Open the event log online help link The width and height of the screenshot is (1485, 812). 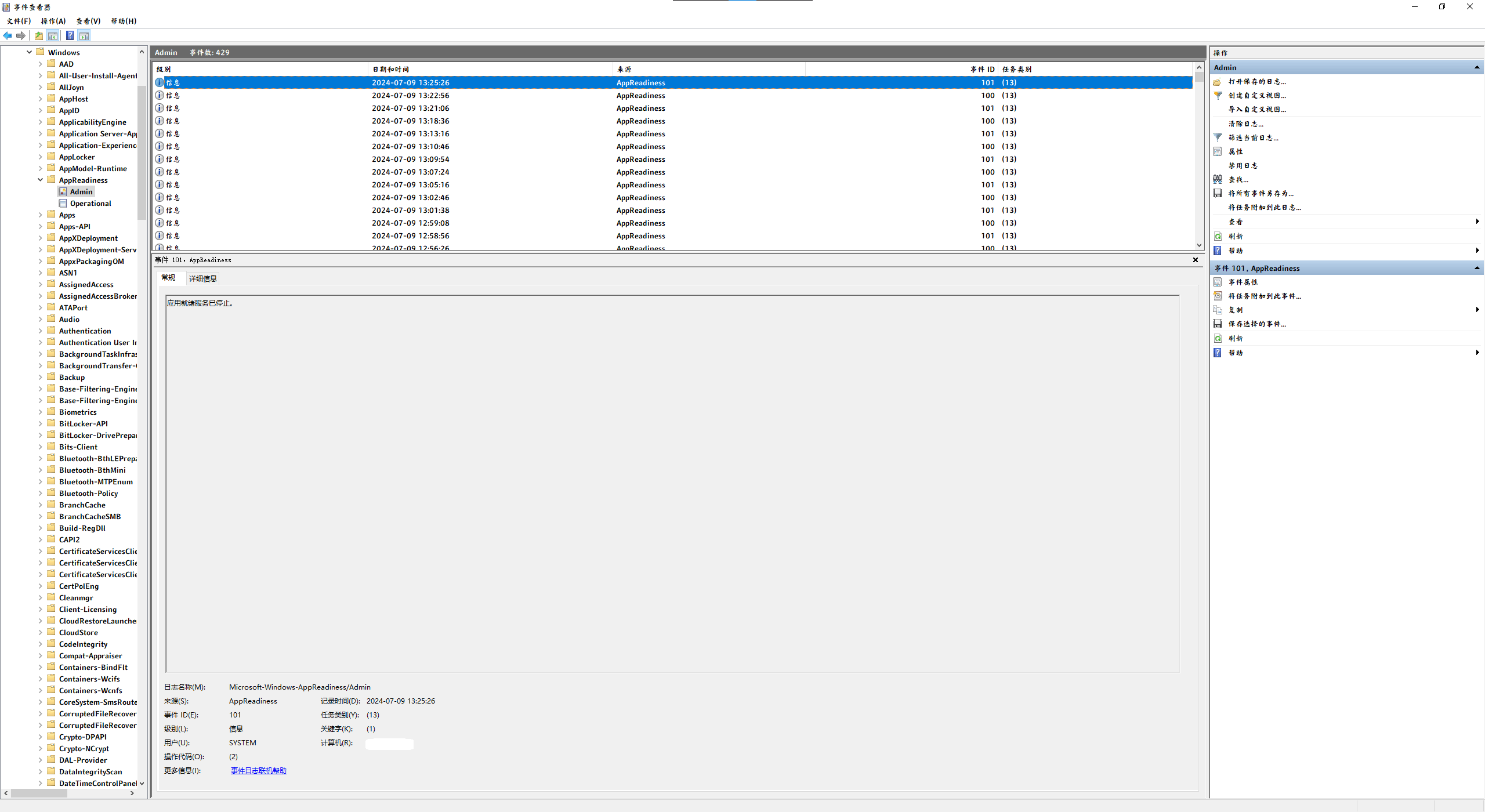[x=259, y=771]
